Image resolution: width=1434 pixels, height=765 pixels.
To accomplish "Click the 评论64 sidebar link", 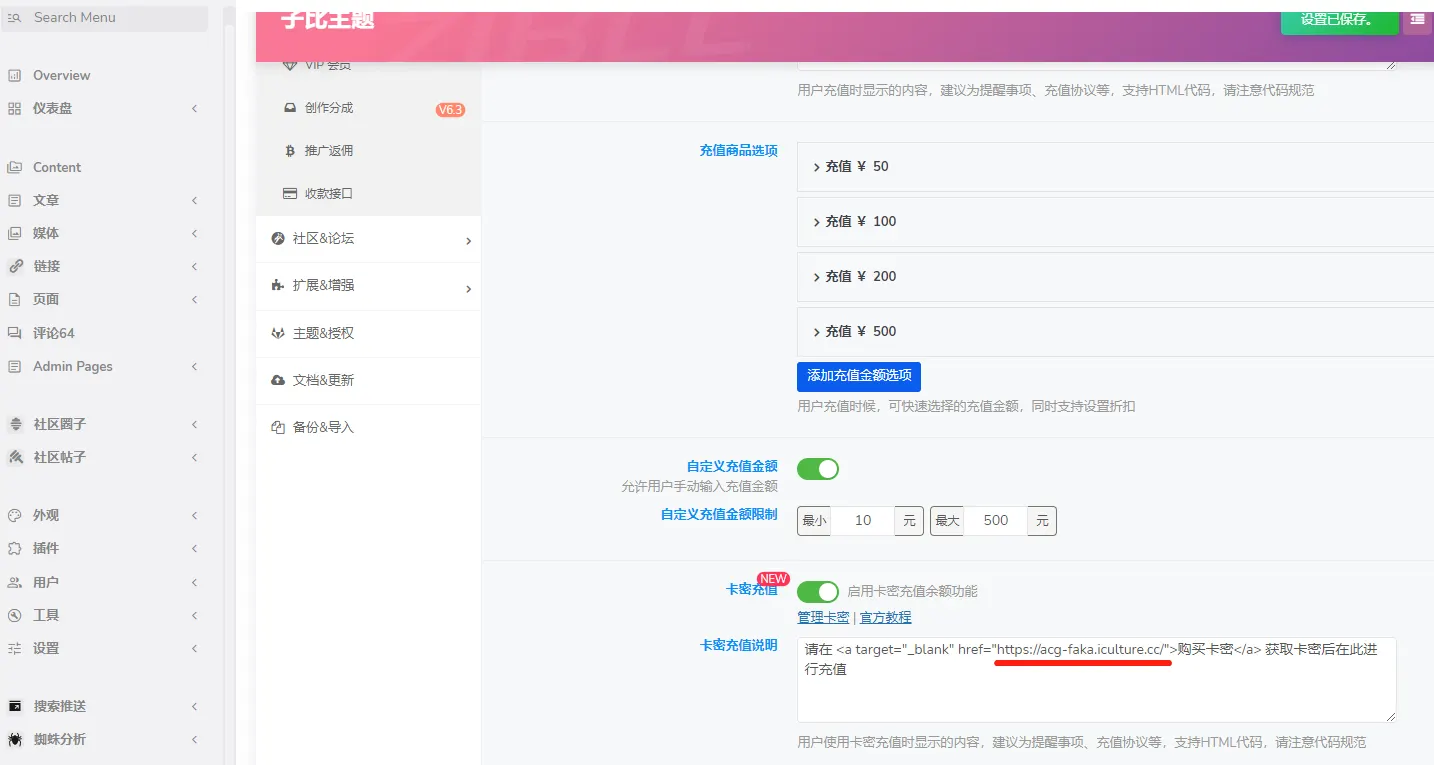I will [54, 333].
